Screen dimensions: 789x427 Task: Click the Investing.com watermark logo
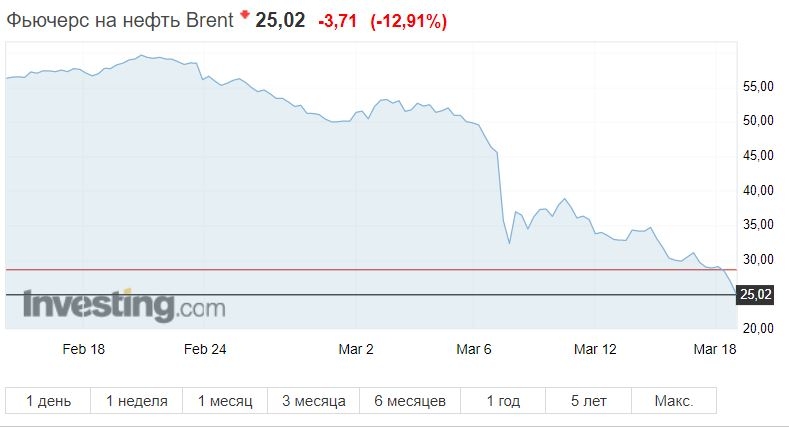124,305
